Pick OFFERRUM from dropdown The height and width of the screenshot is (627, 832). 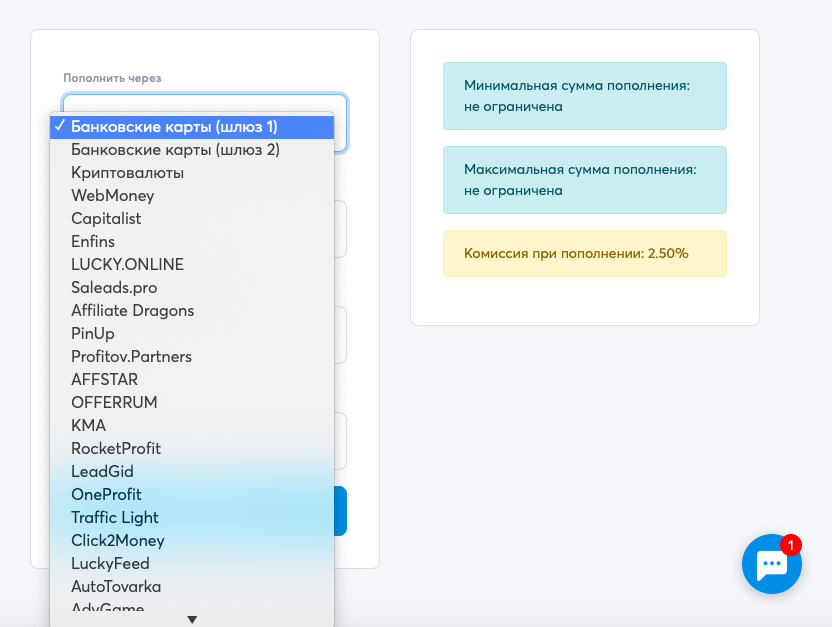point(192,403)
